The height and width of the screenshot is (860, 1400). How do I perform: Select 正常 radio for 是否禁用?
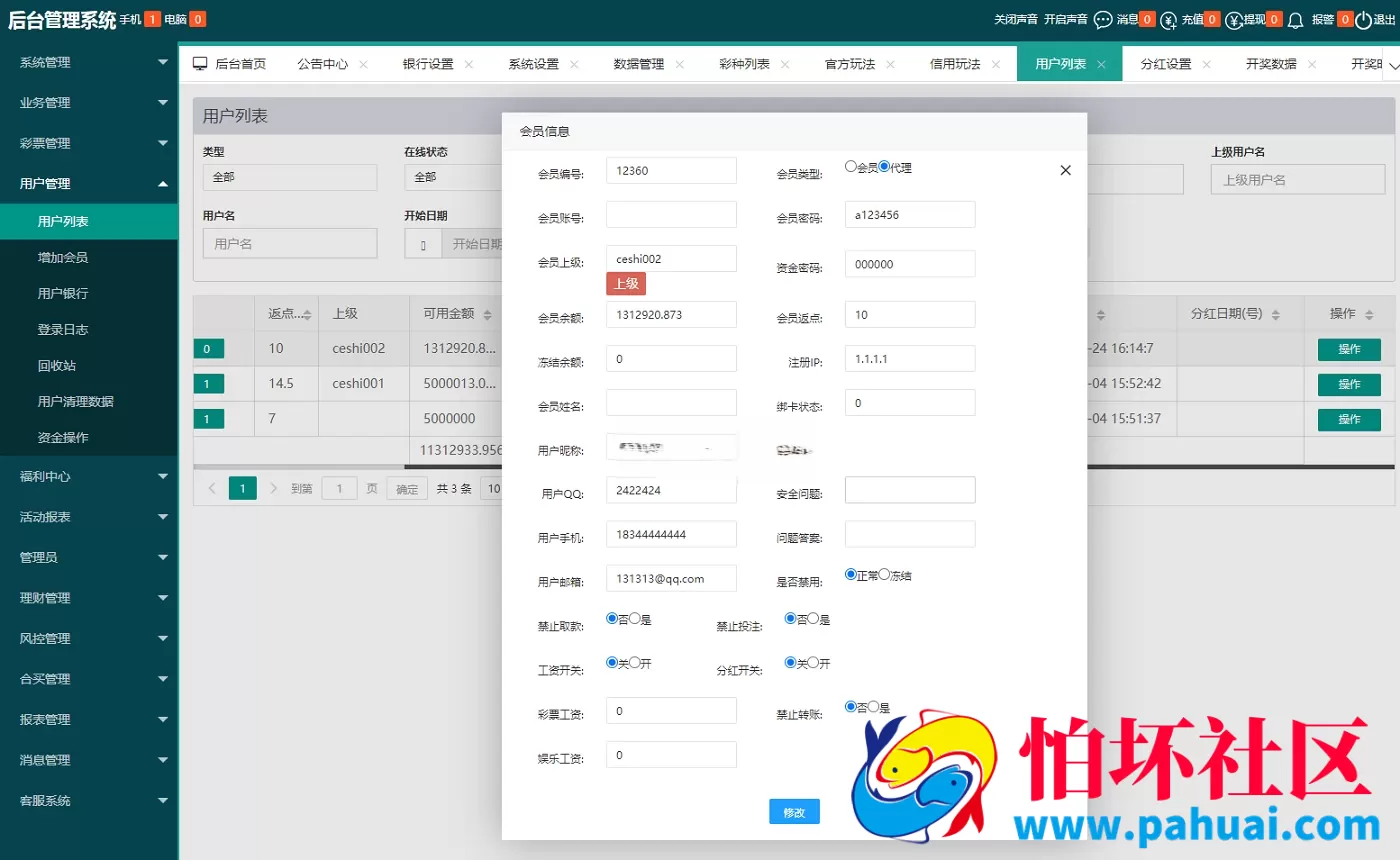[x=851, y=575]
